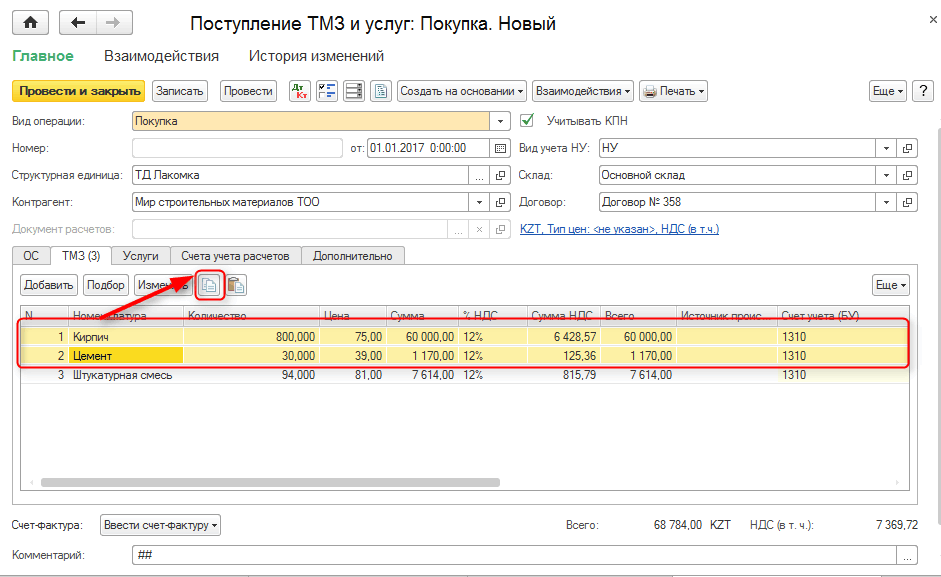Click the help question mark button
This screenshot has width=941, height=577.
(x=922, y=91)
